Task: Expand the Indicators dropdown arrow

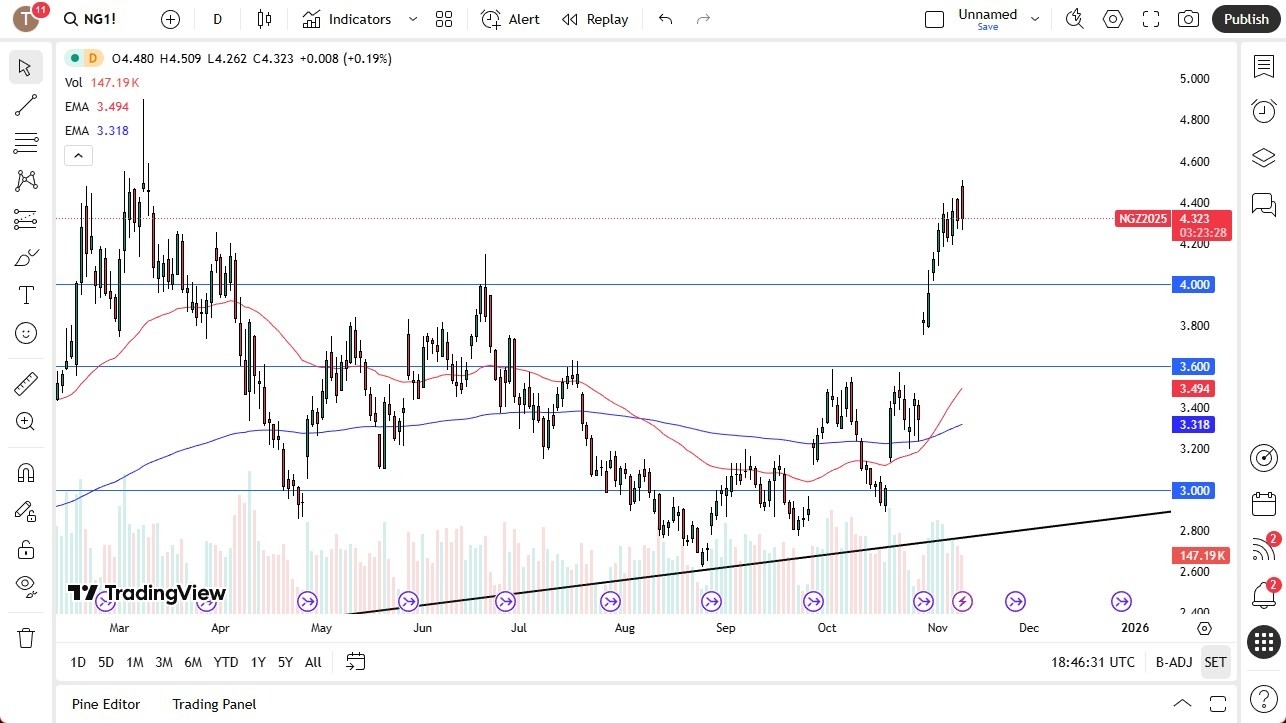Action: [x=411, y=19]
